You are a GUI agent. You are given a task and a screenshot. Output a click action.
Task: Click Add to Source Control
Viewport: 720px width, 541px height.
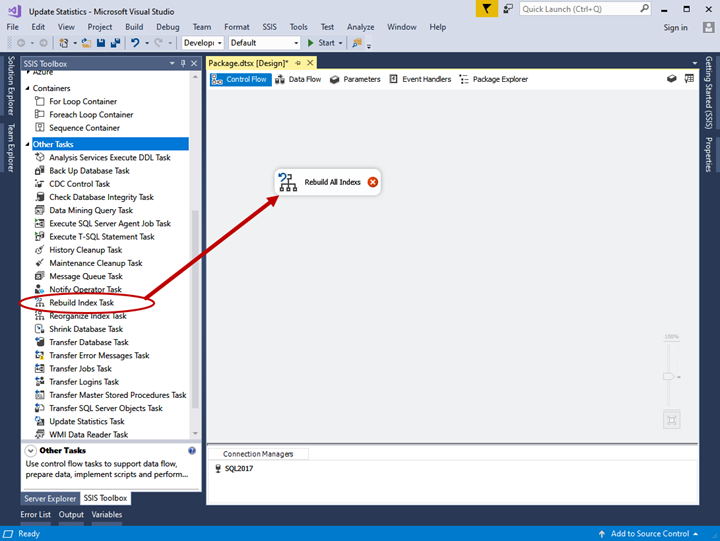point(649,534)
